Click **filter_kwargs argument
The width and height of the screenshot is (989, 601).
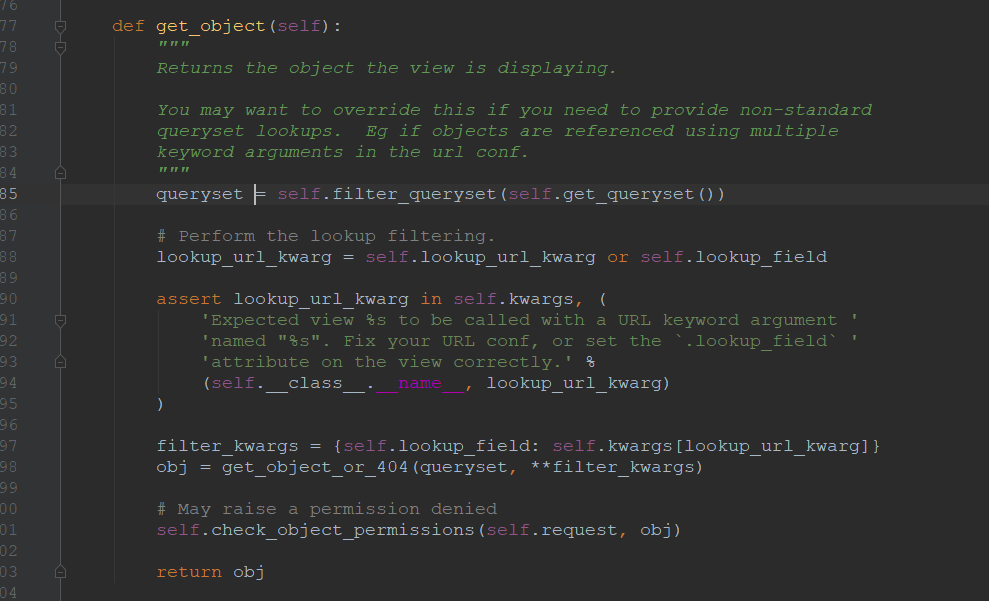coord(612,467)
